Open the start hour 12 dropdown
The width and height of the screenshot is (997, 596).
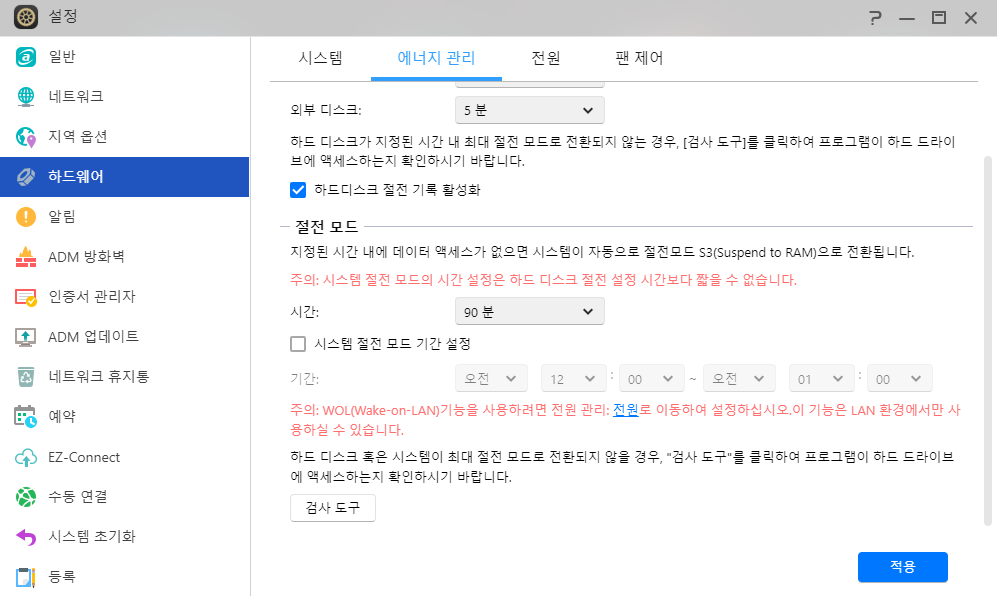(x=574, y=378)
